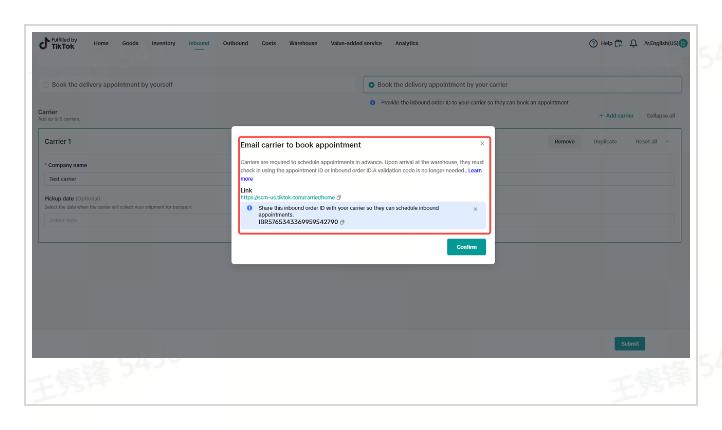
Task: Open the Warehouse tab
Action: (303, 43)
